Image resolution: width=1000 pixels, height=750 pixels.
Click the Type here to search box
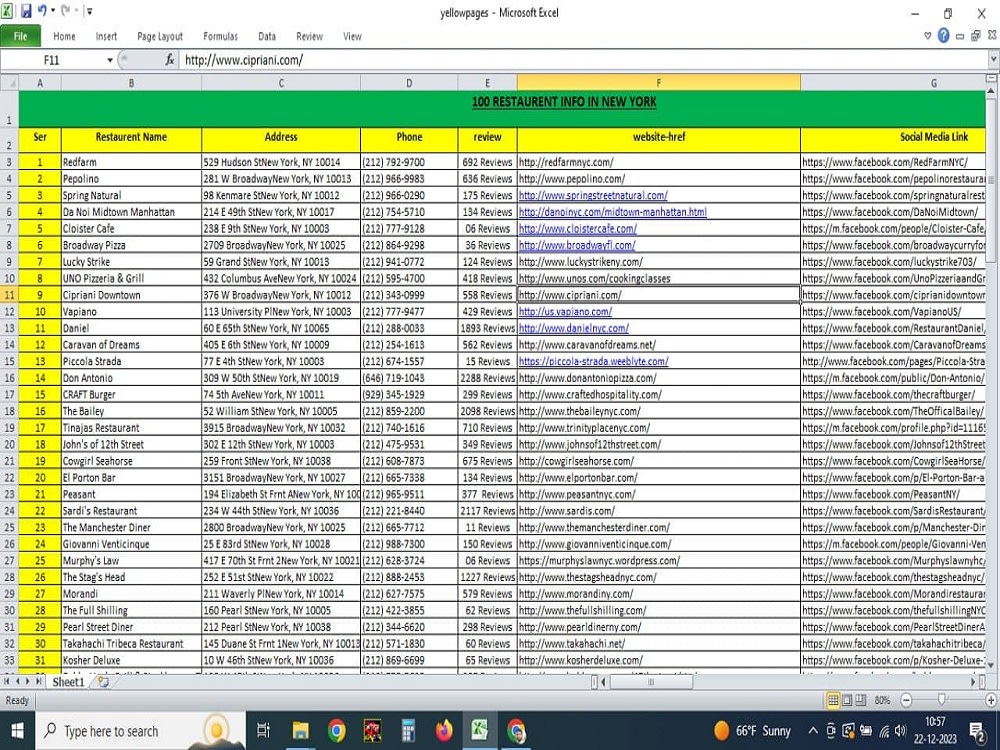click(140, 731)
